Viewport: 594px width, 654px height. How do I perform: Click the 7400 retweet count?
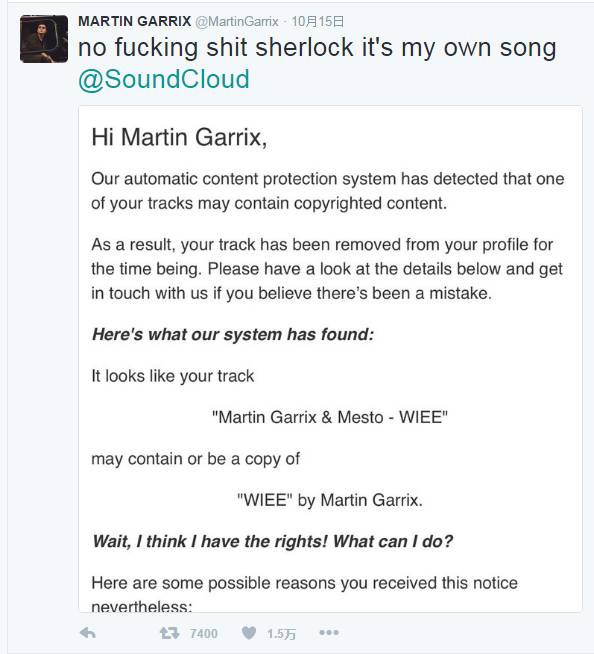tap(203, 634)
